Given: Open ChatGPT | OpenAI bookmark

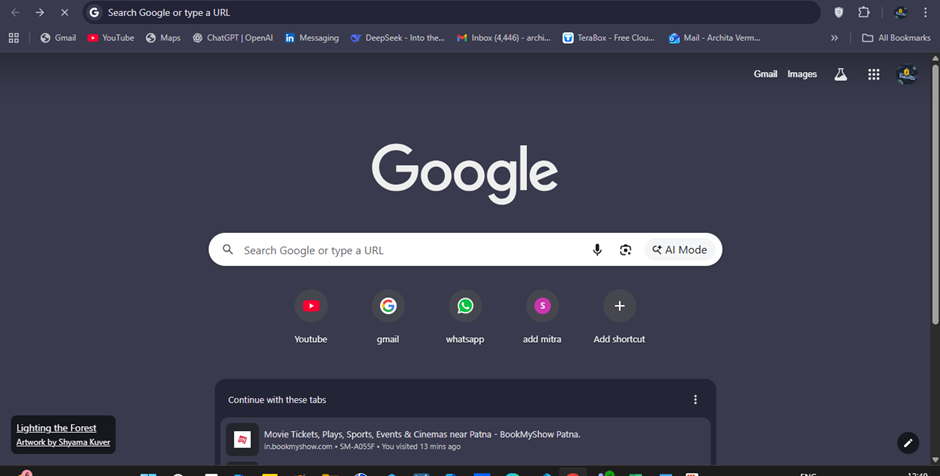Looking at the screenshot, I should [231, 38].
